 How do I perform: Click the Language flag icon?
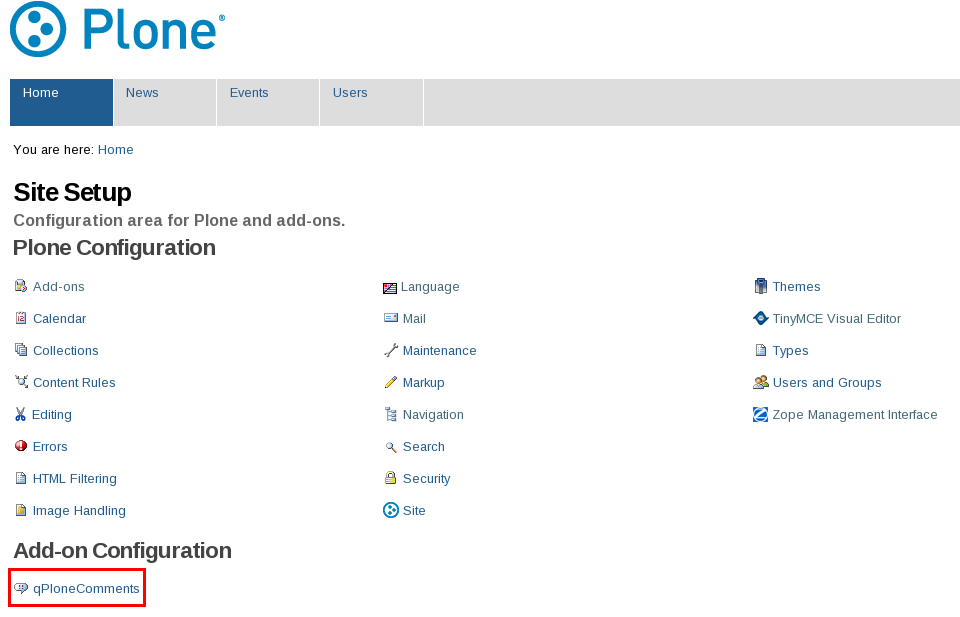[x=390, y=288]
